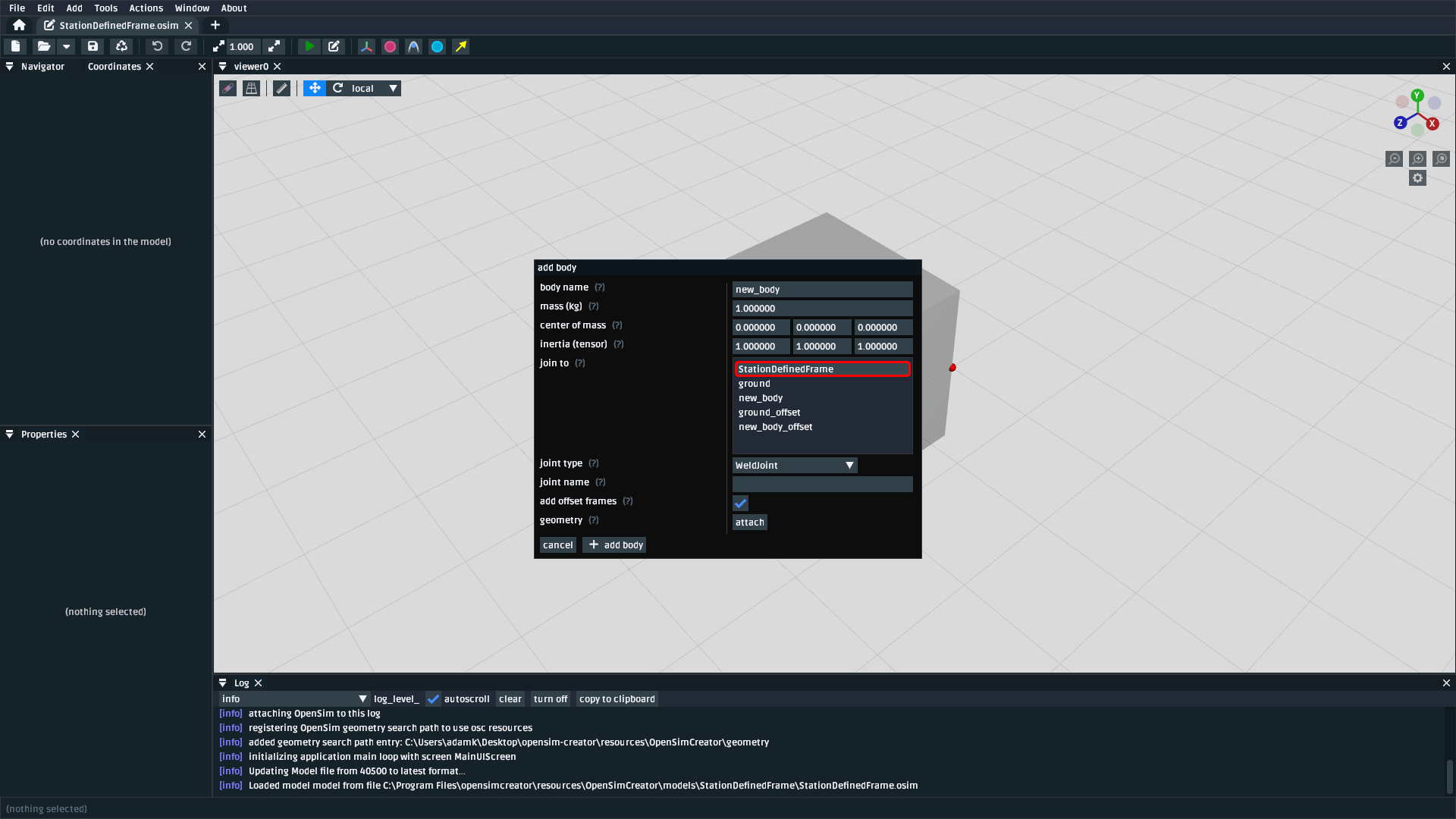The height and width of the screenshot is (819, 1456).
Task: Create a new model with page icon
Action: (15, 46)
